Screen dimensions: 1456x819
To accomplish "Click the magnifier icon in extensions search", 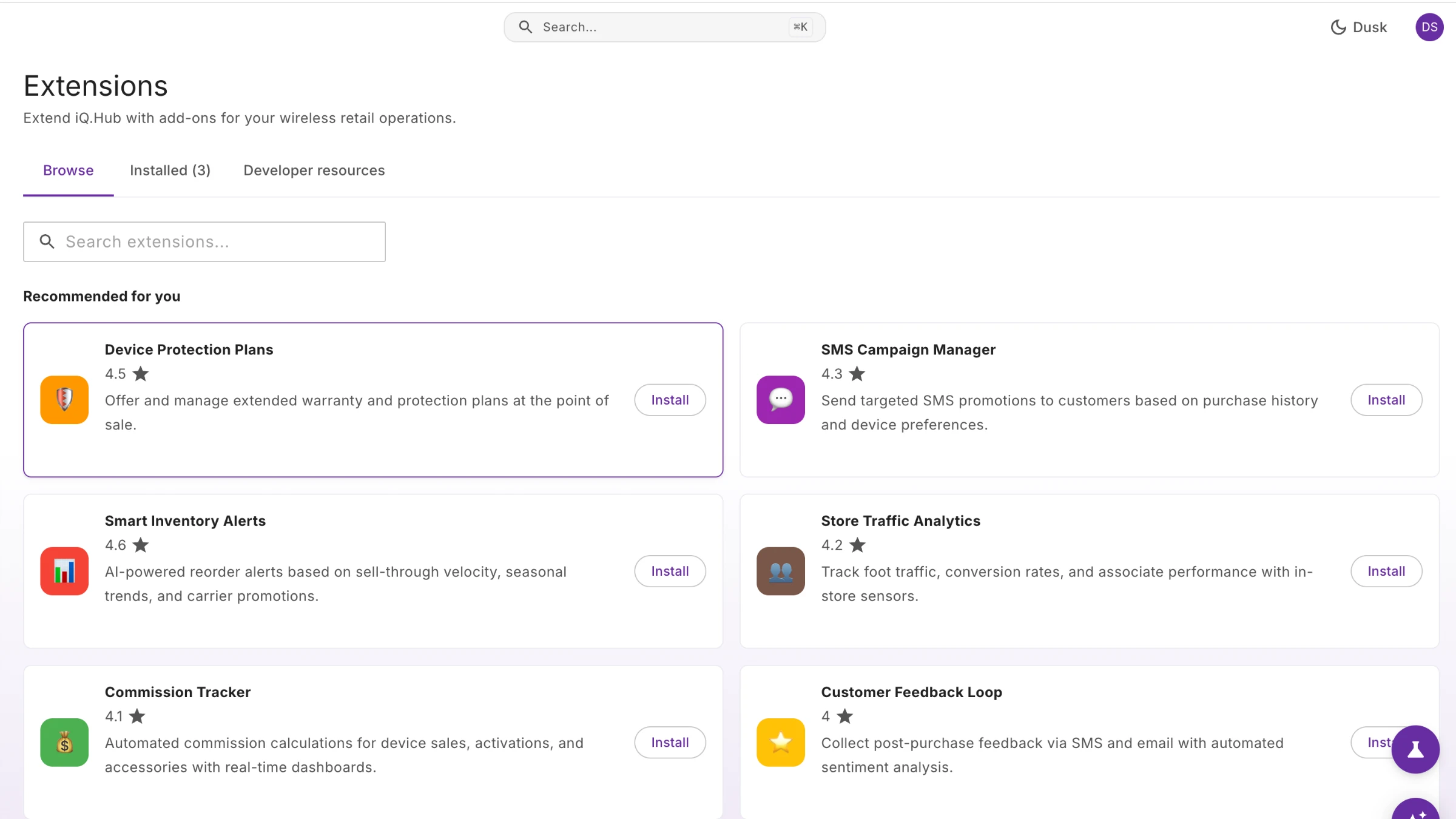I will [x=47, y=241].
